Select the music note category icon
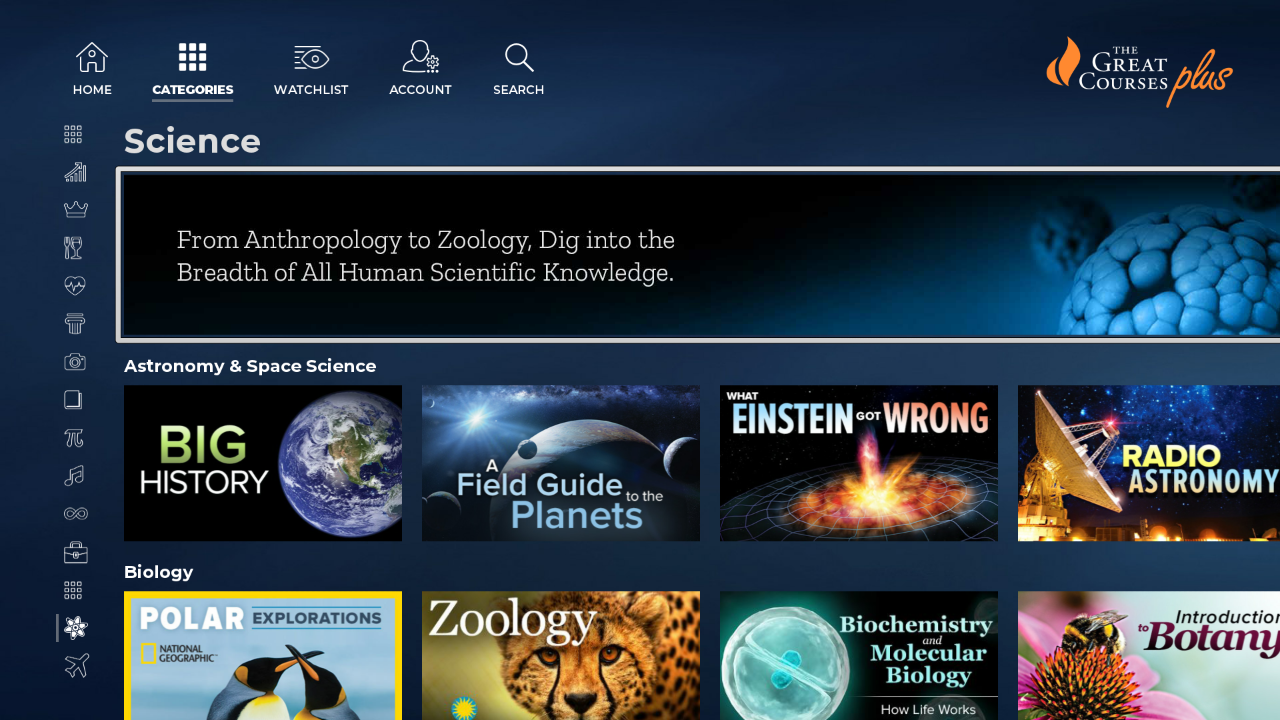This screenshot has width=1280, height=720. click(x=74, y=476)
